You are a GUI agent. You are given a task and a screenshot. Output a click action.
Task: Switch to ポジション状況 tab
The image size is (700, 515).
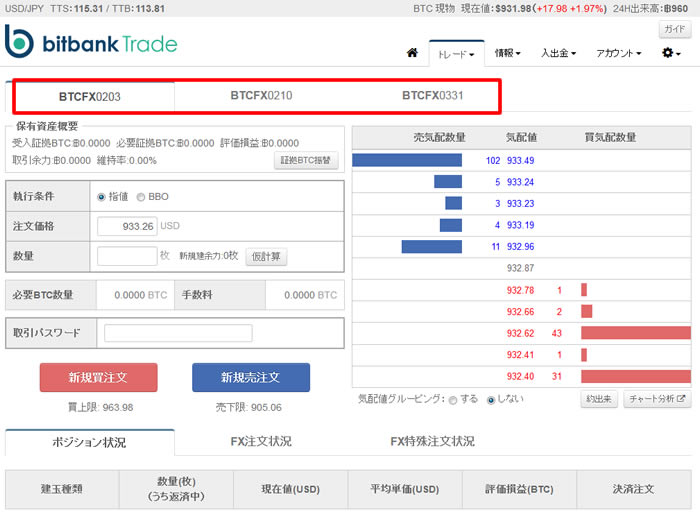89,442
